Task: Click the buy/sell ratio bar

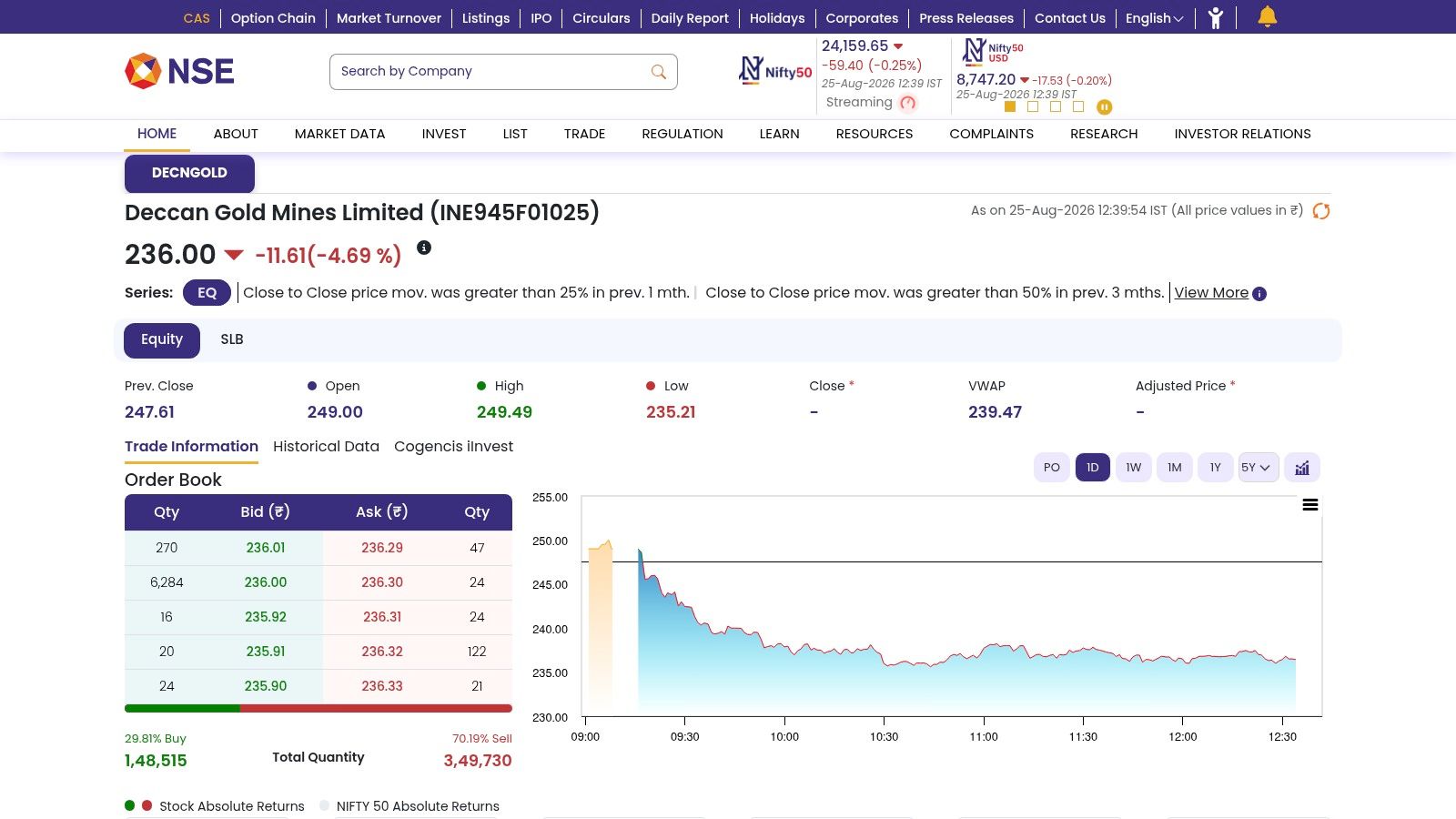Action: point(318,708)
